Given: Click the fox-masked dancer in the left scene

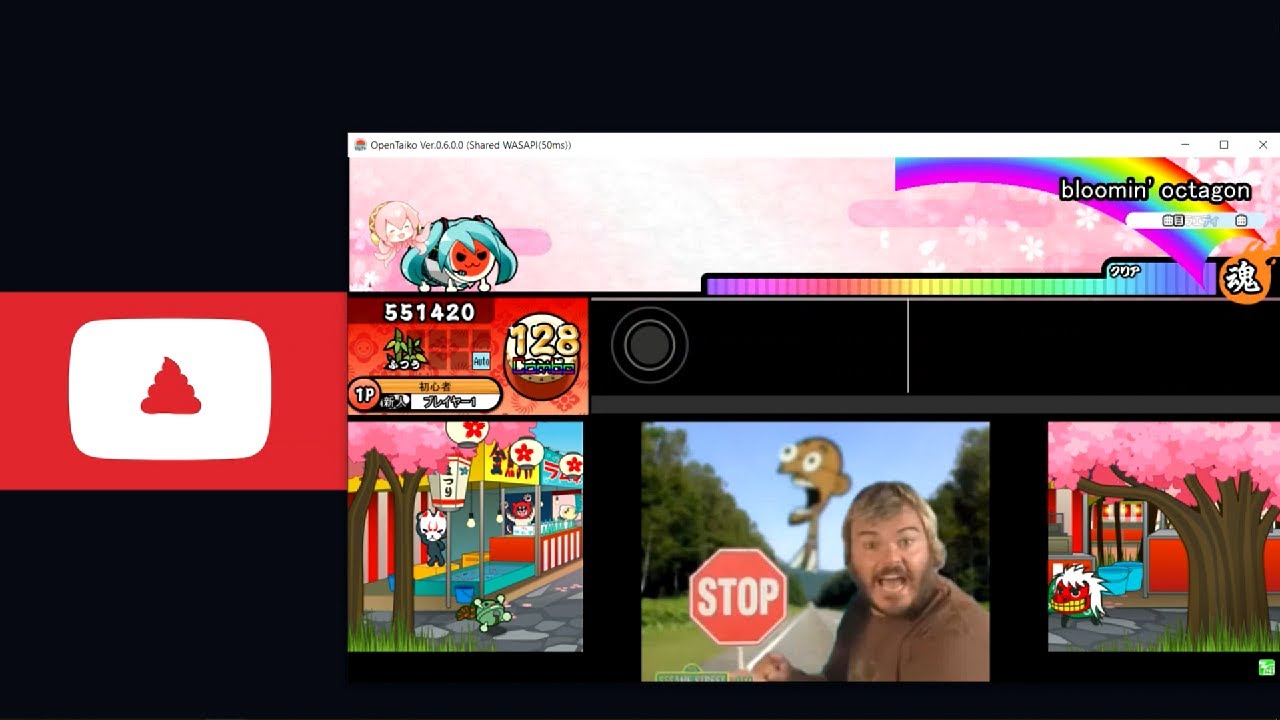Looking at the screenshot, I should coord(432,535).
